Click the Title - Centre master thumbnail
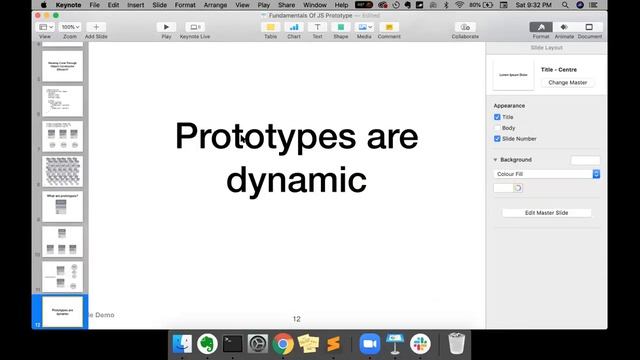This screenshot has width=640, height=360. (x=513, y=75)
